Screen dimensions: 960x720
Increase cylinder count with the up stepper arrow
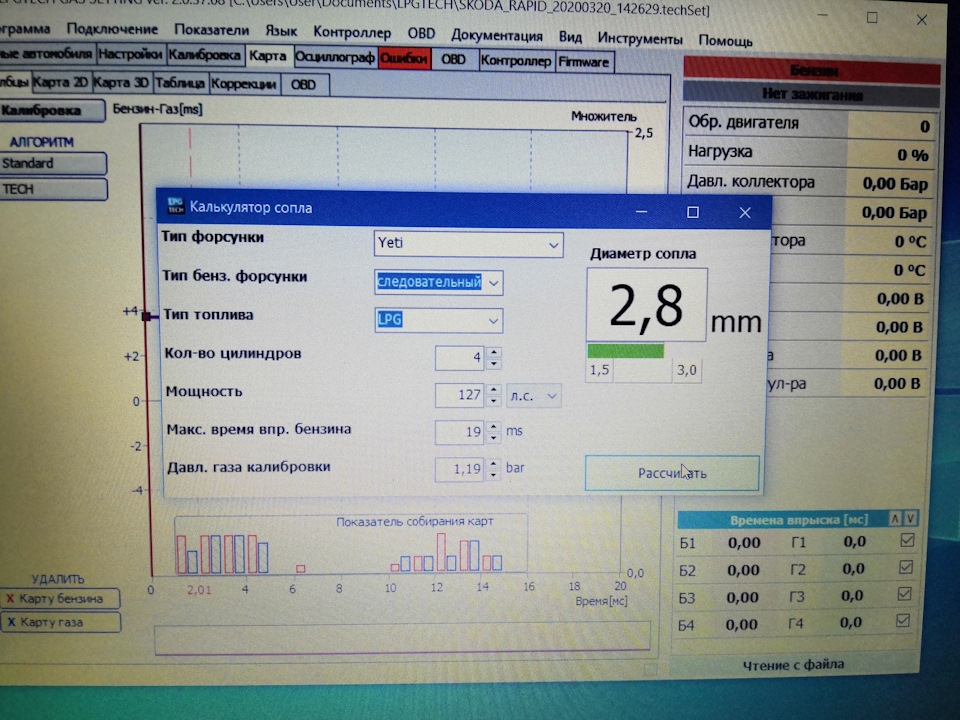[493, 352]
